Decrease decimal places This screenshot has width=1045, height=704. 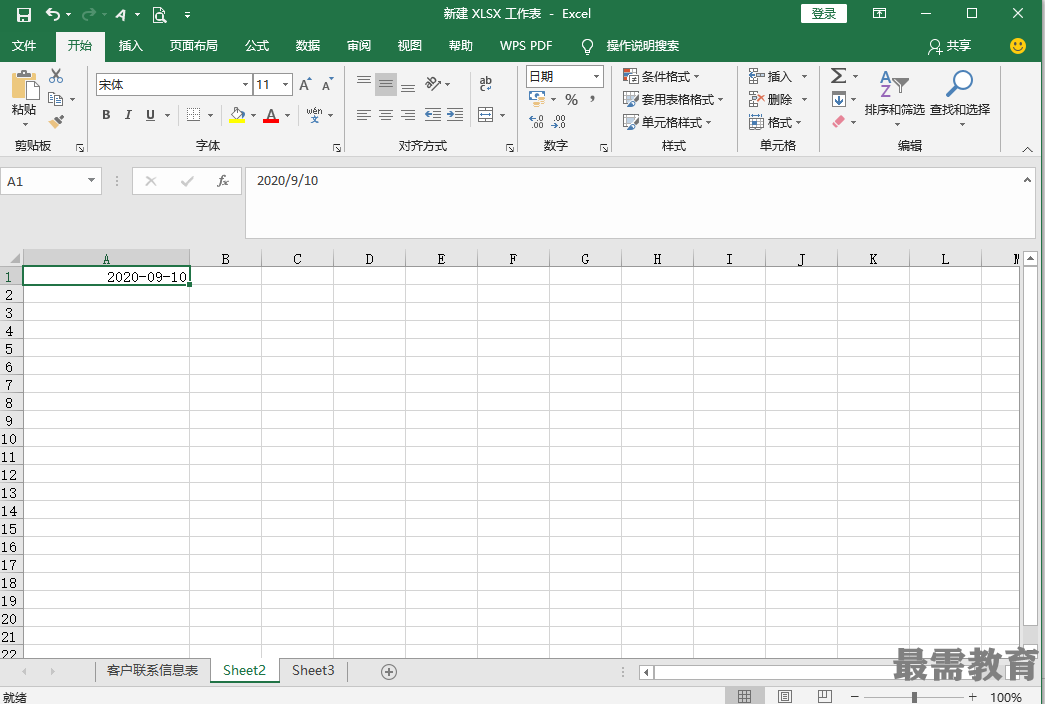(x=558, y=121)
